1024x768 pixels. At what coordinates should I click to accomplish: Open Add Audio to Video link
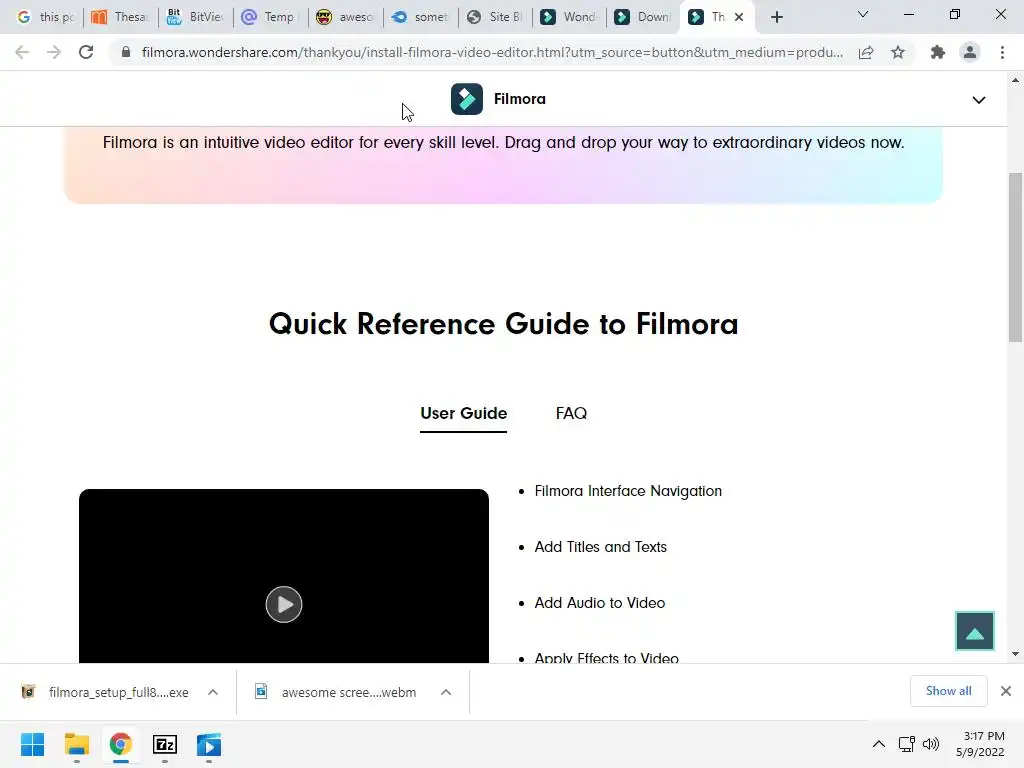600,603
